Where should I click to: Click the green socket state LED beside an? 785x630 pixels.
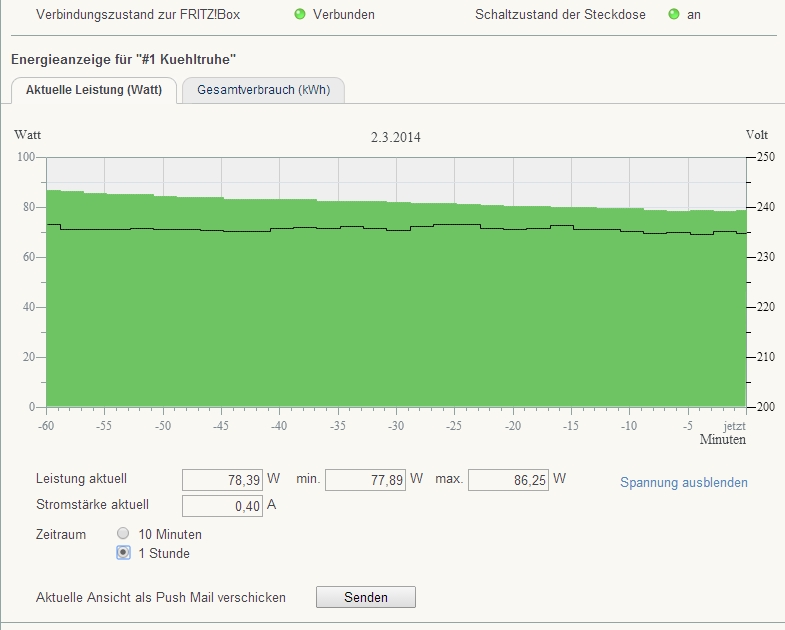pos(673,15)
